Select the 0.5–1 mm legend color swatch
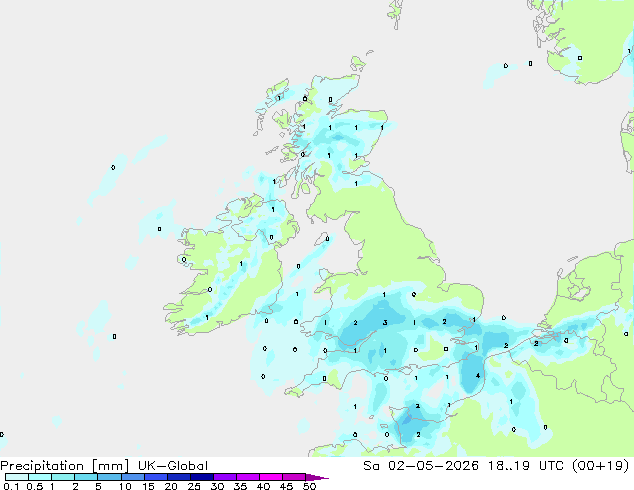The width and height of the screenshot is (634, 490). click(x=40, y=477)
